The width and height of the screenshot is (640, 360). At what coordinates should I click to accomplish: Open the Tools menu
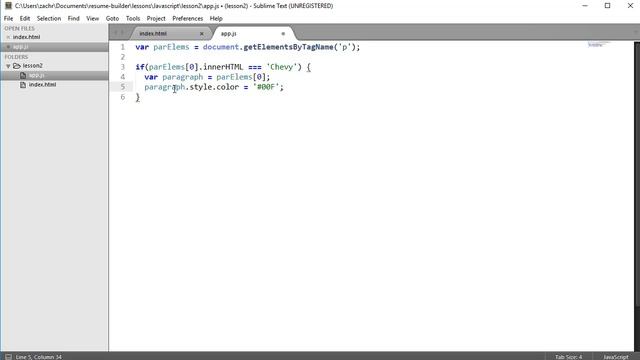133,18
